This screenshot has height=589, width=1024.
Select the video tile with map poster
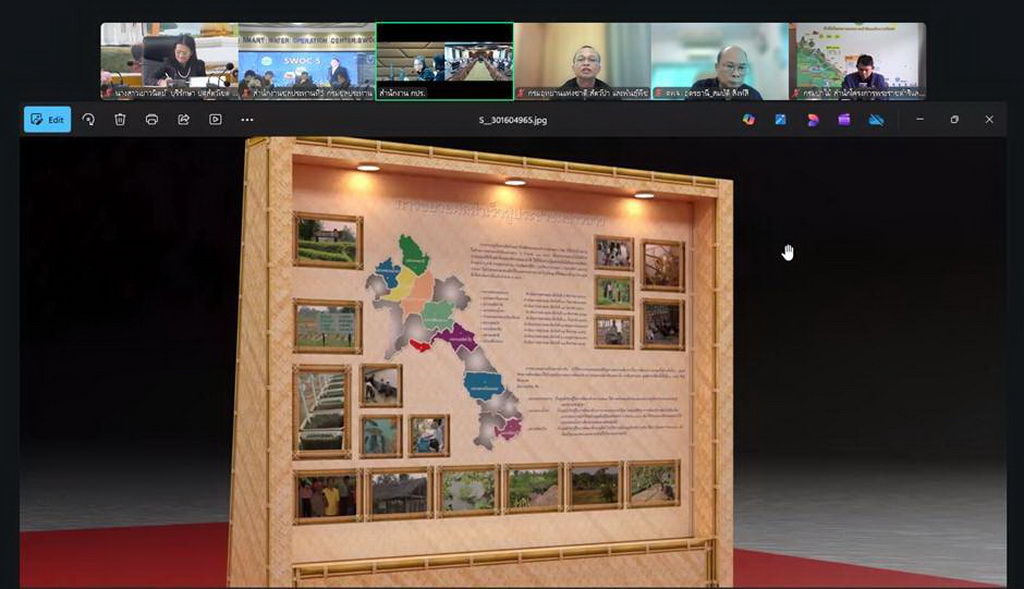coord(857,60)
